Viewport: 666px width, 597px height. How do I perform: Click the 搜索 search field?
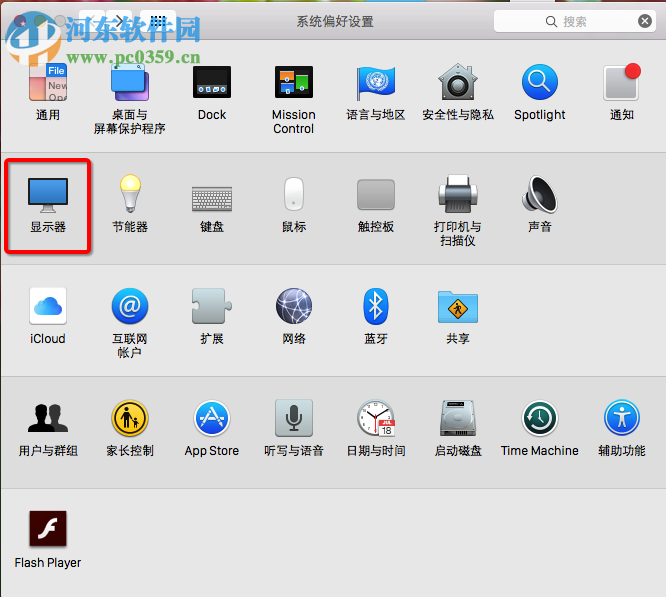pyautogui.click(x=574, y=21)
